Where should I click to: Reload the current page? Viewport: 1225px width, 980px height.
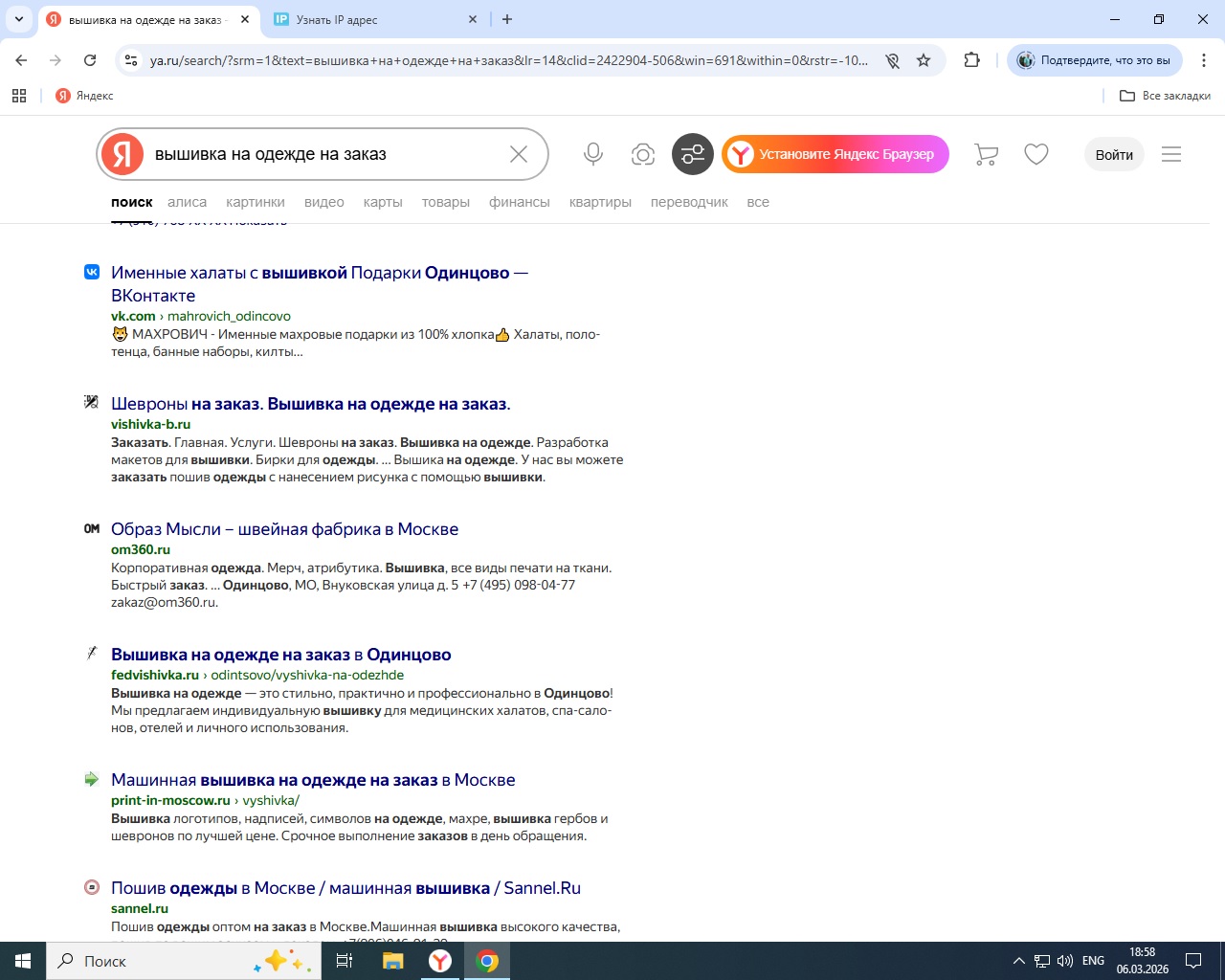coord(90,60)
